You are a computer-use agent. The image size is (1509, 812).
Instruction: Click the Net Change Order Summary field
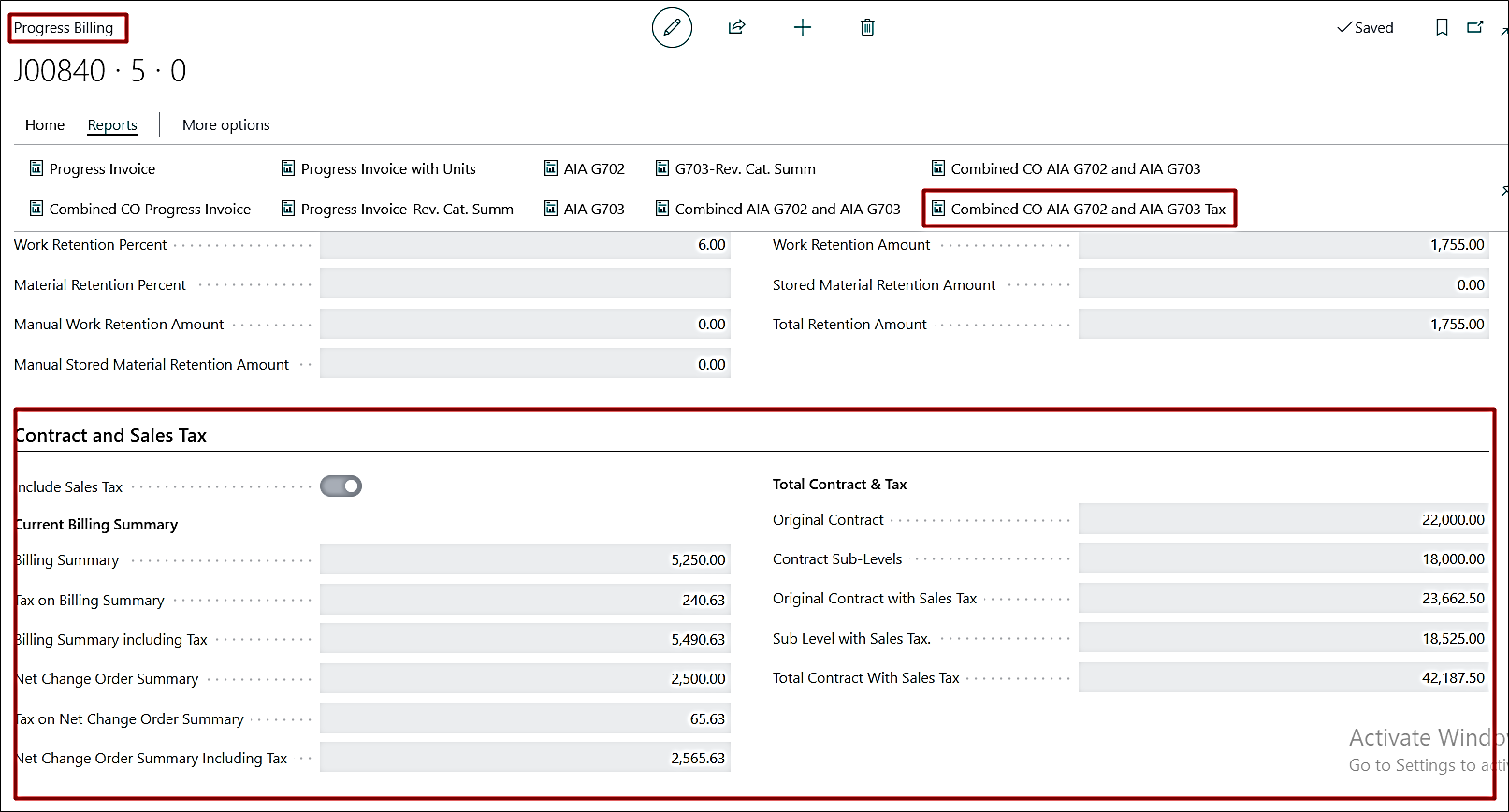(x=525, y=678)
